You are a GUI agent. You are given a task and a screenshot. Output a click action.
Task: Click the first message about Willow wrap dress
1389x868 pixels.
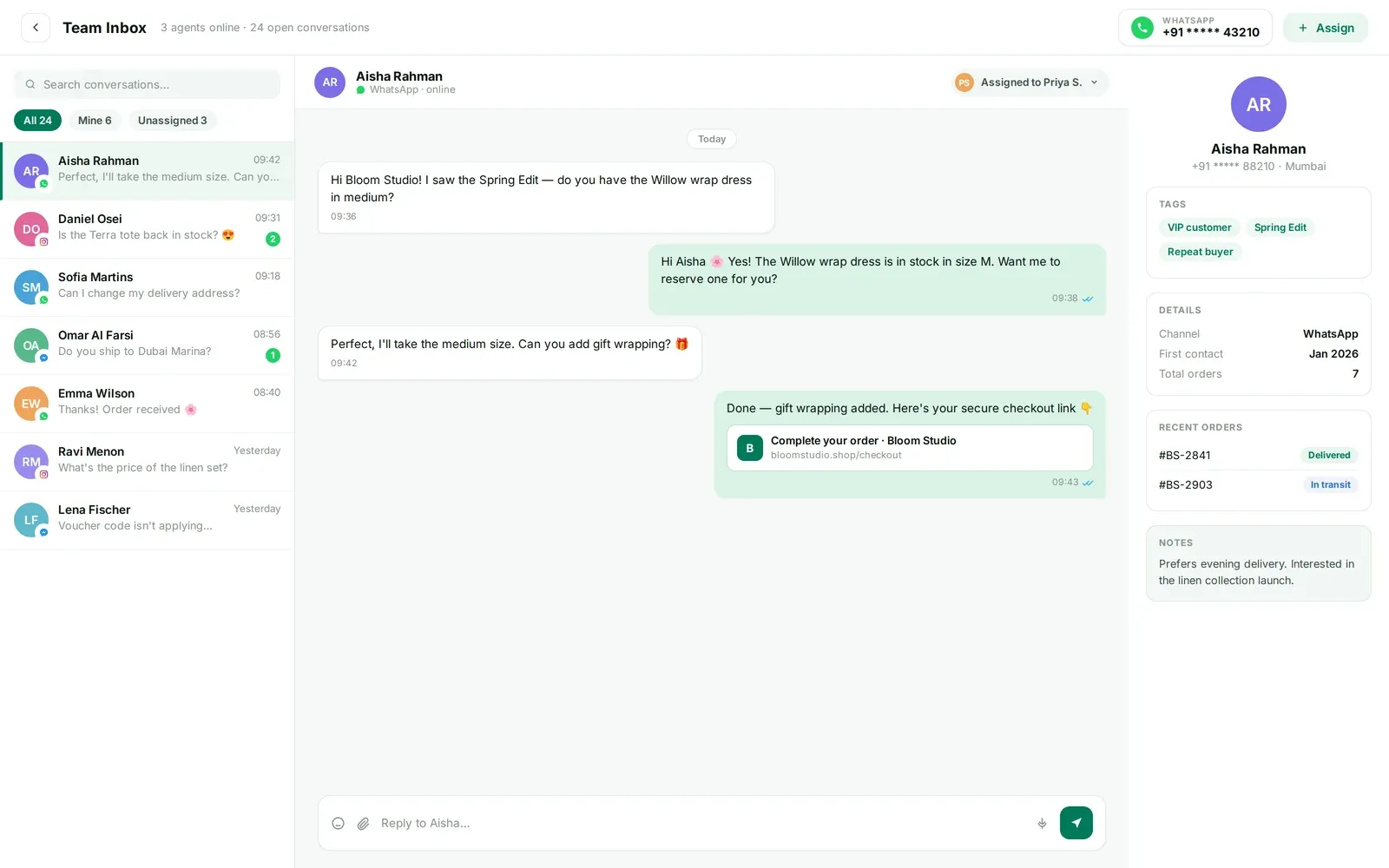546,197
